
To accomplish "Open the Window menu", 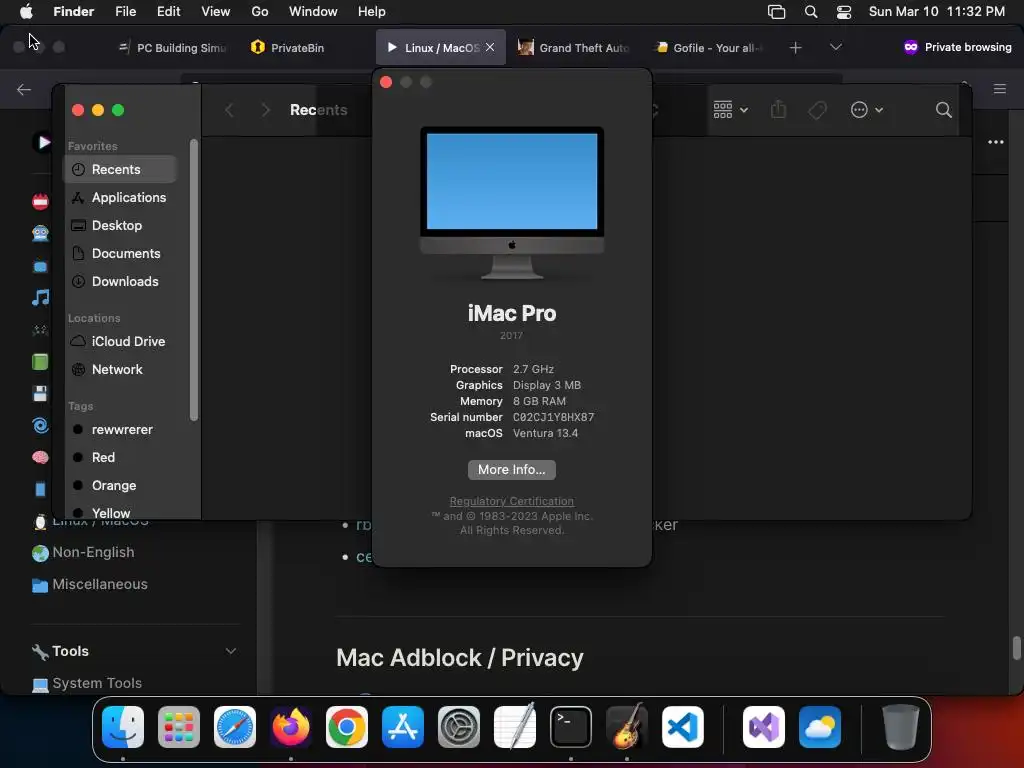I will tap(313, 11).
